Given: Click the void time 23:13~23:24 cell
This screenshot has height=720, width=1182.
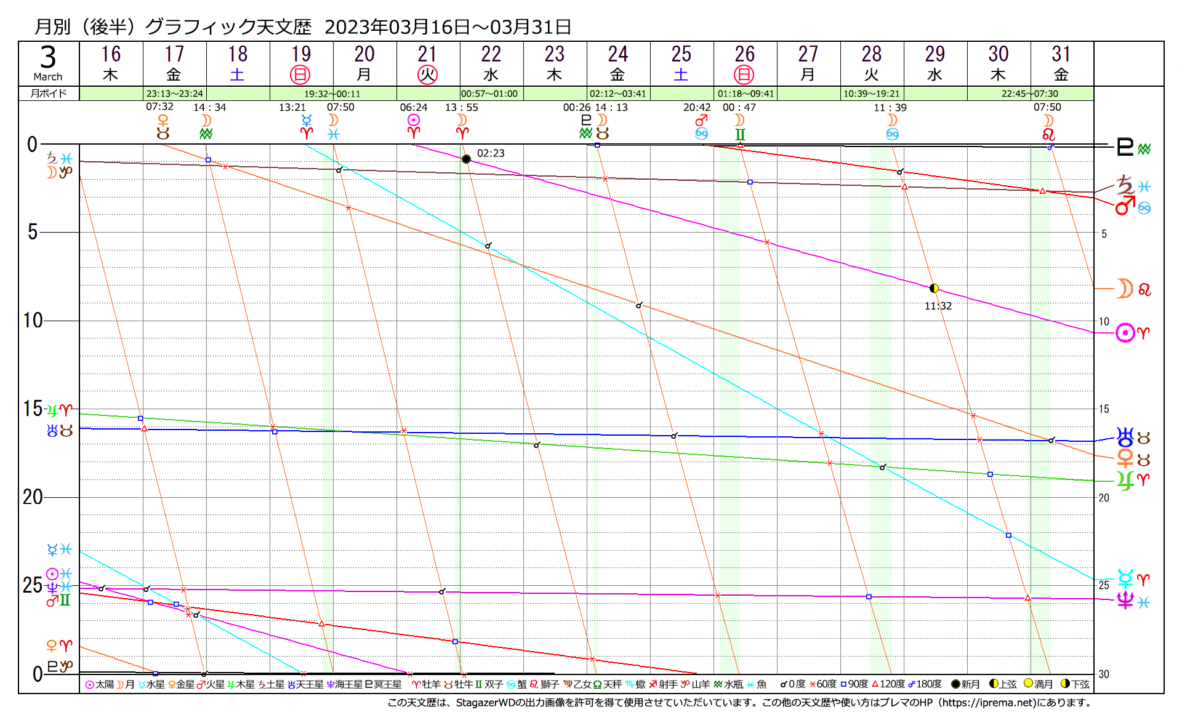Looking at the screenshot, I should (174, 93).
